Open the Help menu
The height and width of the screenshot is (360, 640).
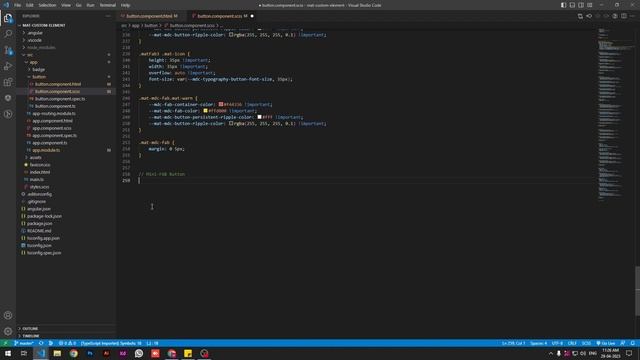point(125,5)
